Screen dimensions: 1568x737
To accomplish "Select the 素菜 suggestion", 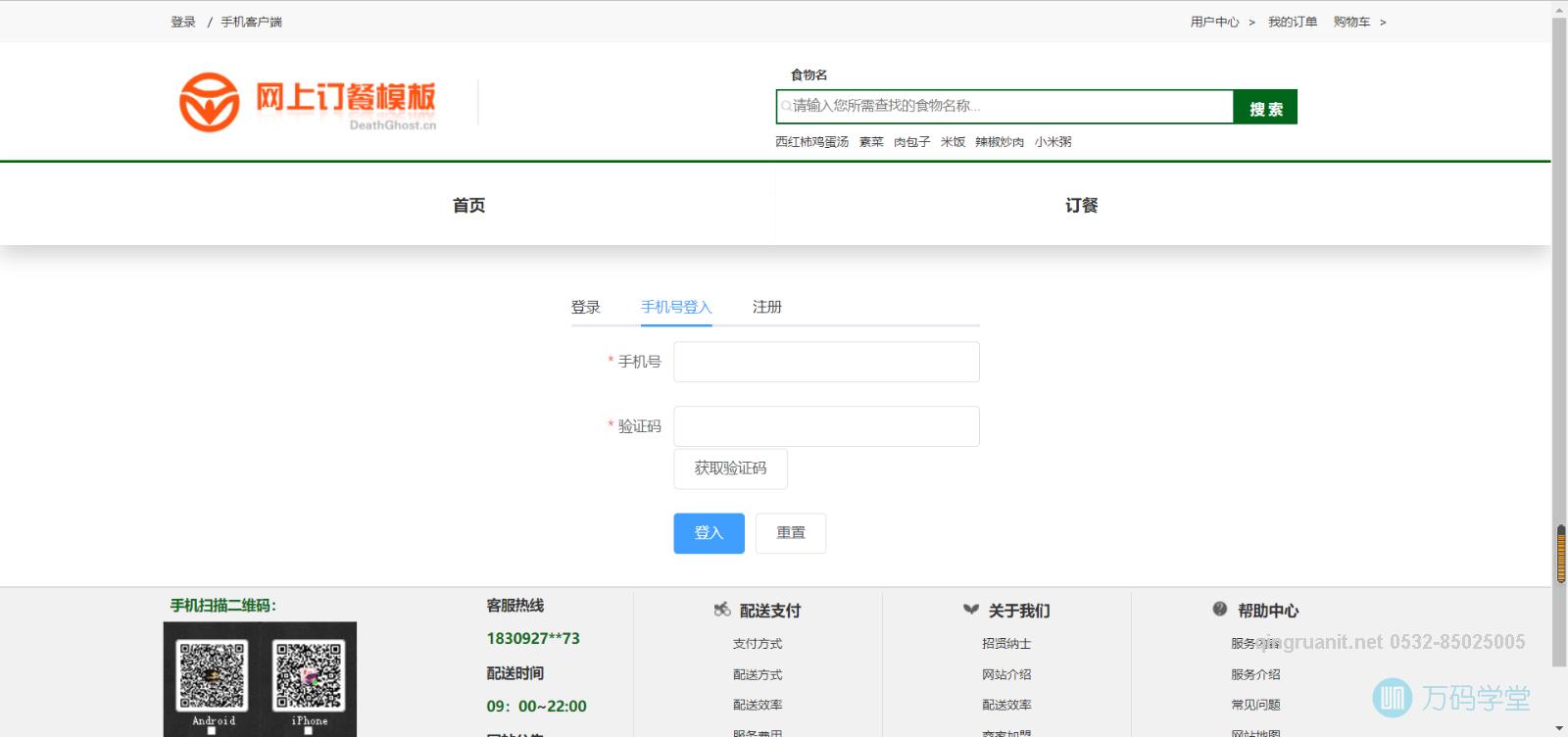I will click(x=871, y=142).
